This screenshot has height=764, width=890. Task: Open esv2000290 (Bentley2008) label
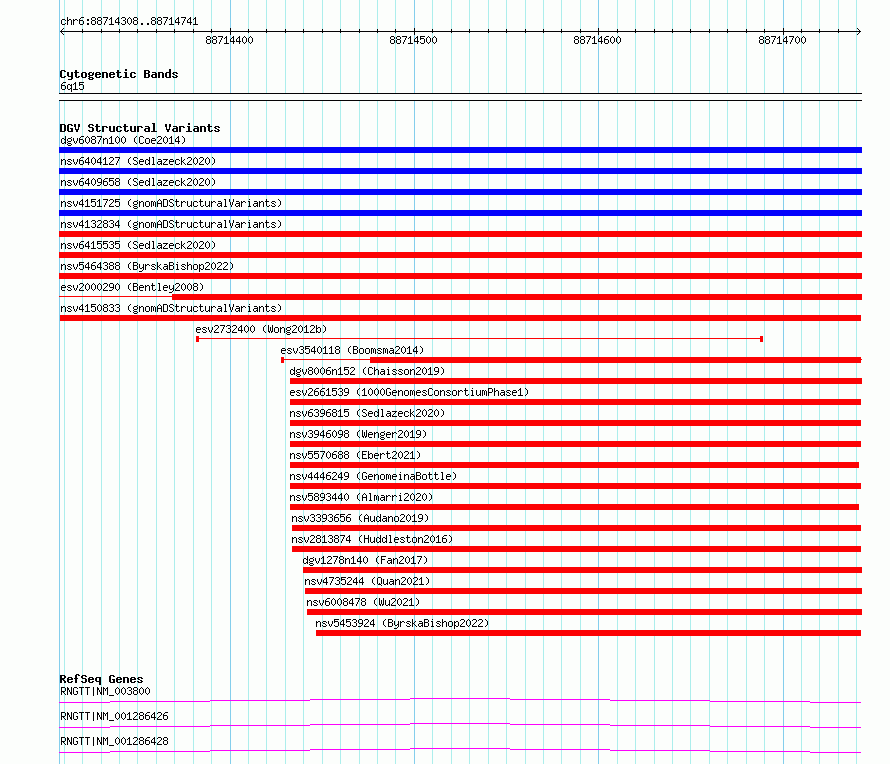point(132,287)
